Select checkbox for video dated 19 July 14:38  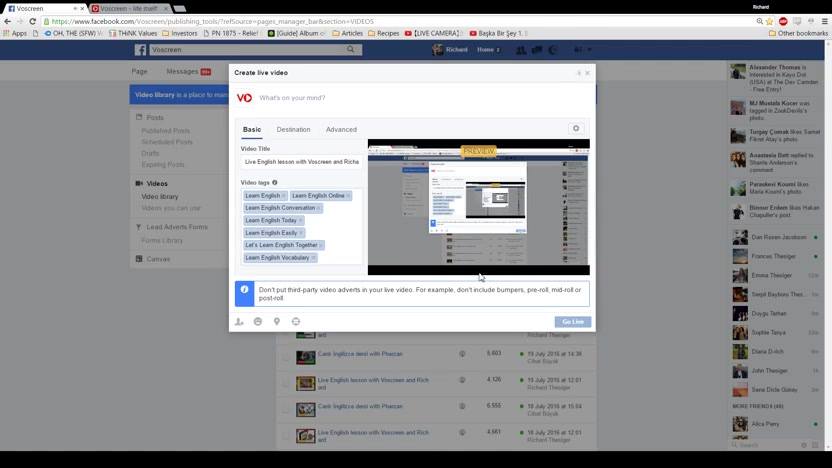point(285,357)
